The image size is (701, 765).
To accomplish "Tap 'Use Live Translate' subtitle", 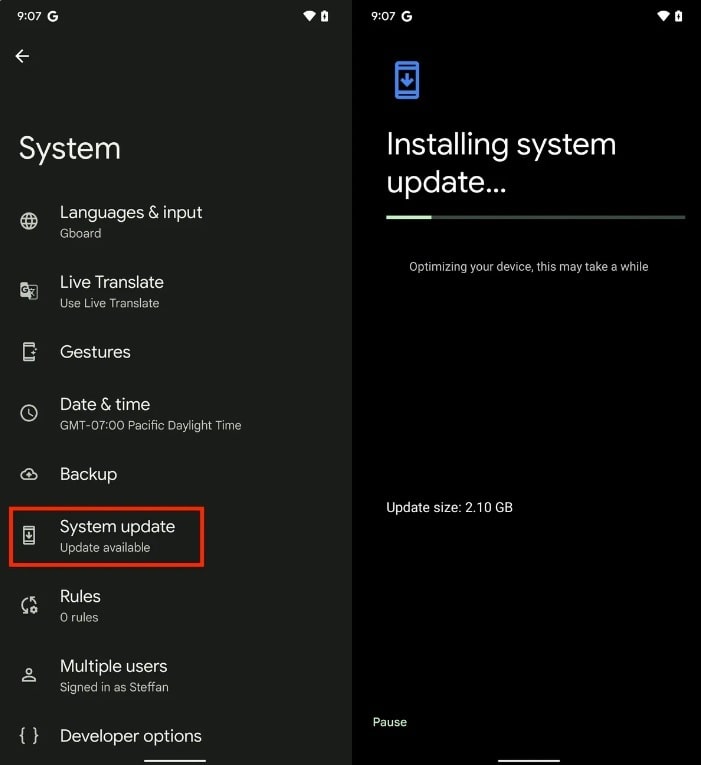I will coord(109,303).
